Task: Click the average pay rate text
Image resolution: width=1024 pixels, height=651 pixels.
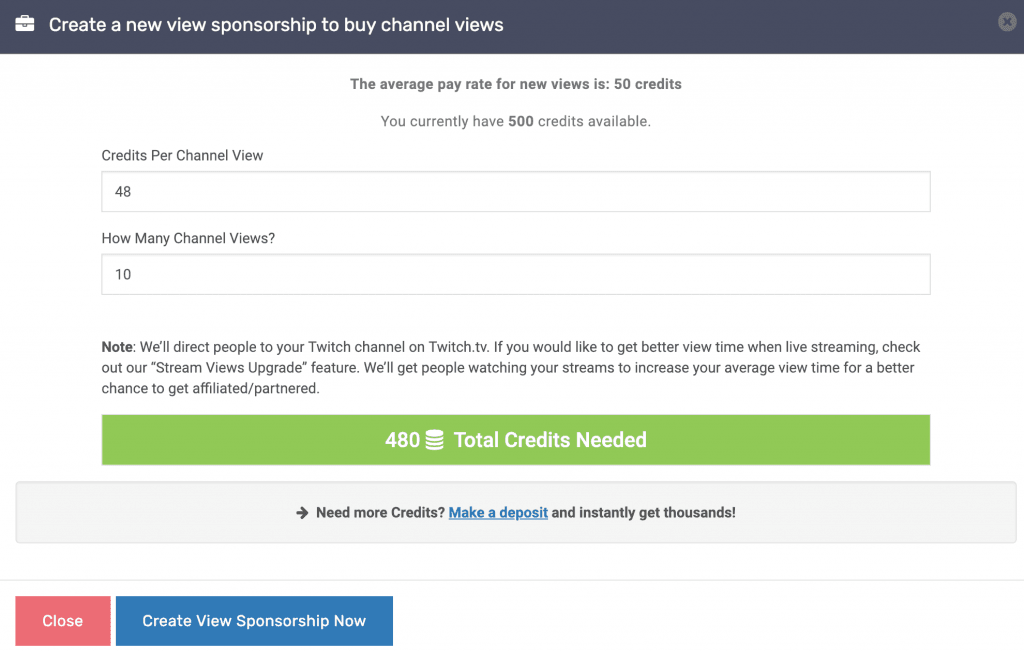Action: click(515, 84)
